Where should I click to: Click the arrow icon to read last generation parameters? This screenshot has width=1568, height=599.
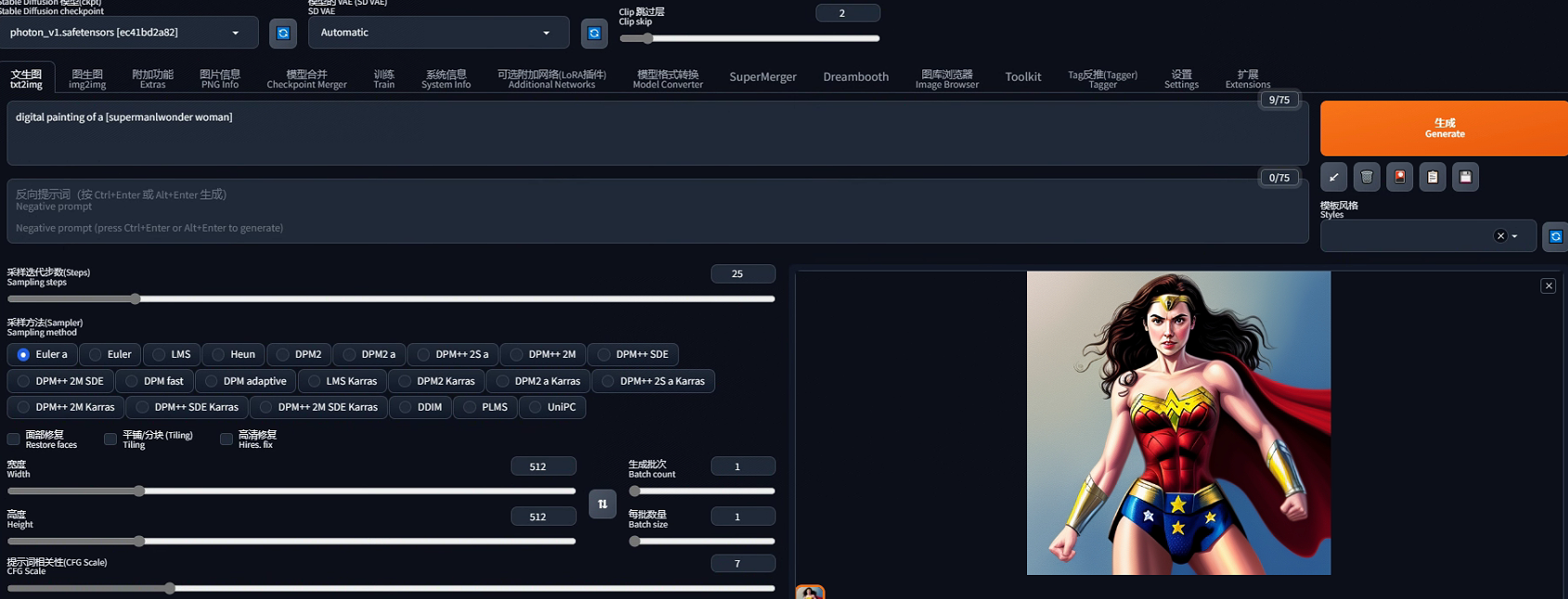(x=1333, y=177)
